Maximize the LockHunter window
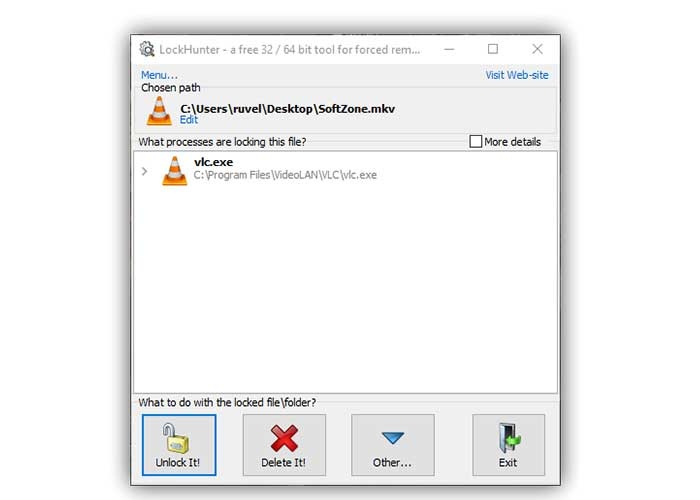700x500 pixels. [x=493, y=49]
